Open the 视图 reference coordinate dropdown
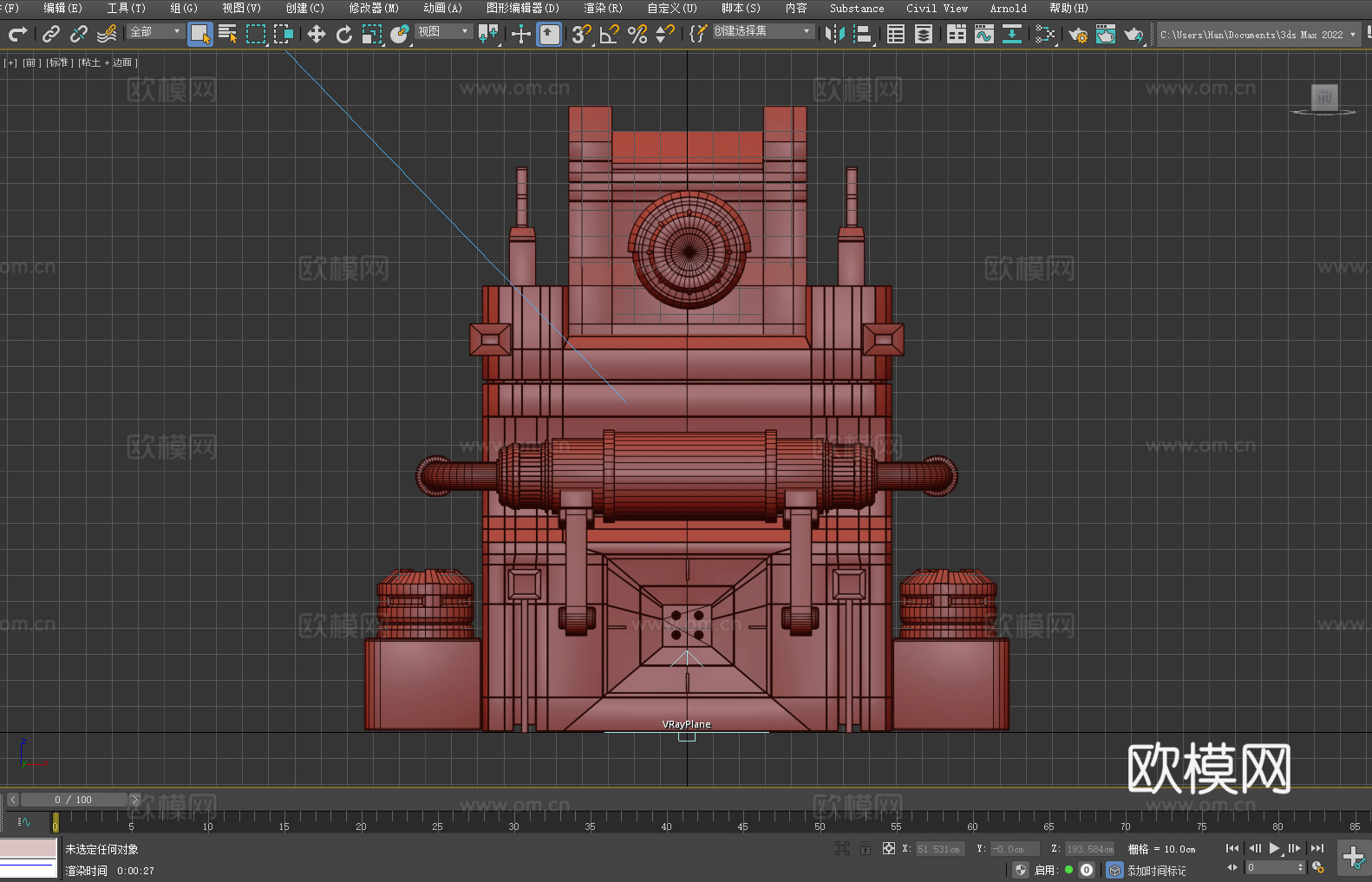1372x882 pixels. click(x=443, y=31)
